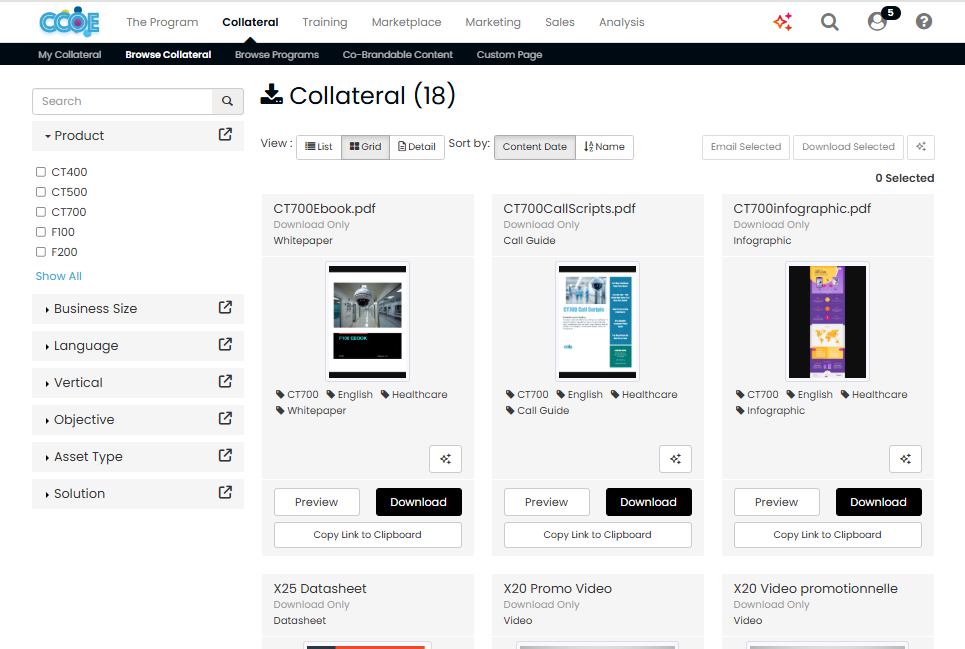Select the CT500 checkbox
Screen dimensions: 965x649
[40, 191]
